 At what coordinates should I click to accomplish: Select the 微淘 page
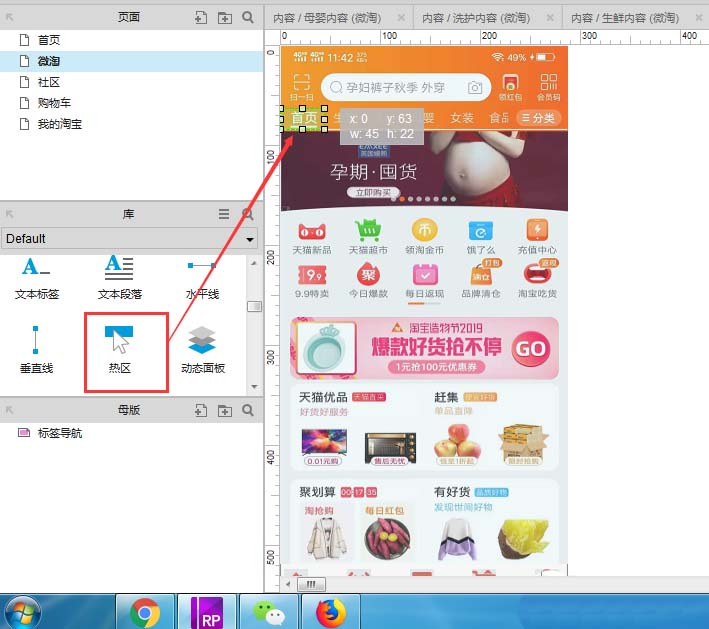click(131, 61)
